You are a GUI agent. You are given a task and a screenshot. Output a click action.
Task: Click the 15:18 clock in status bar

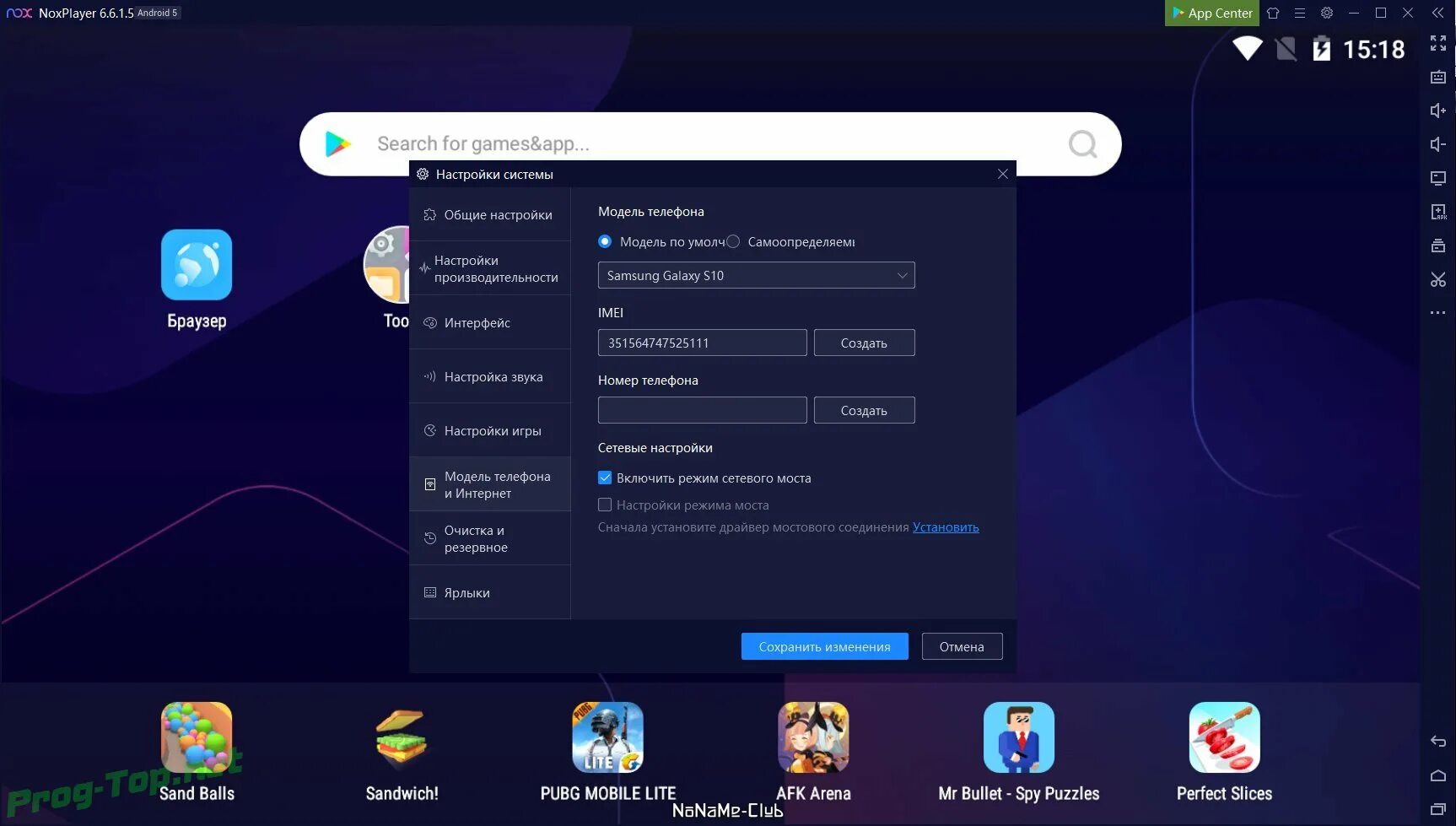[1374, 50]
